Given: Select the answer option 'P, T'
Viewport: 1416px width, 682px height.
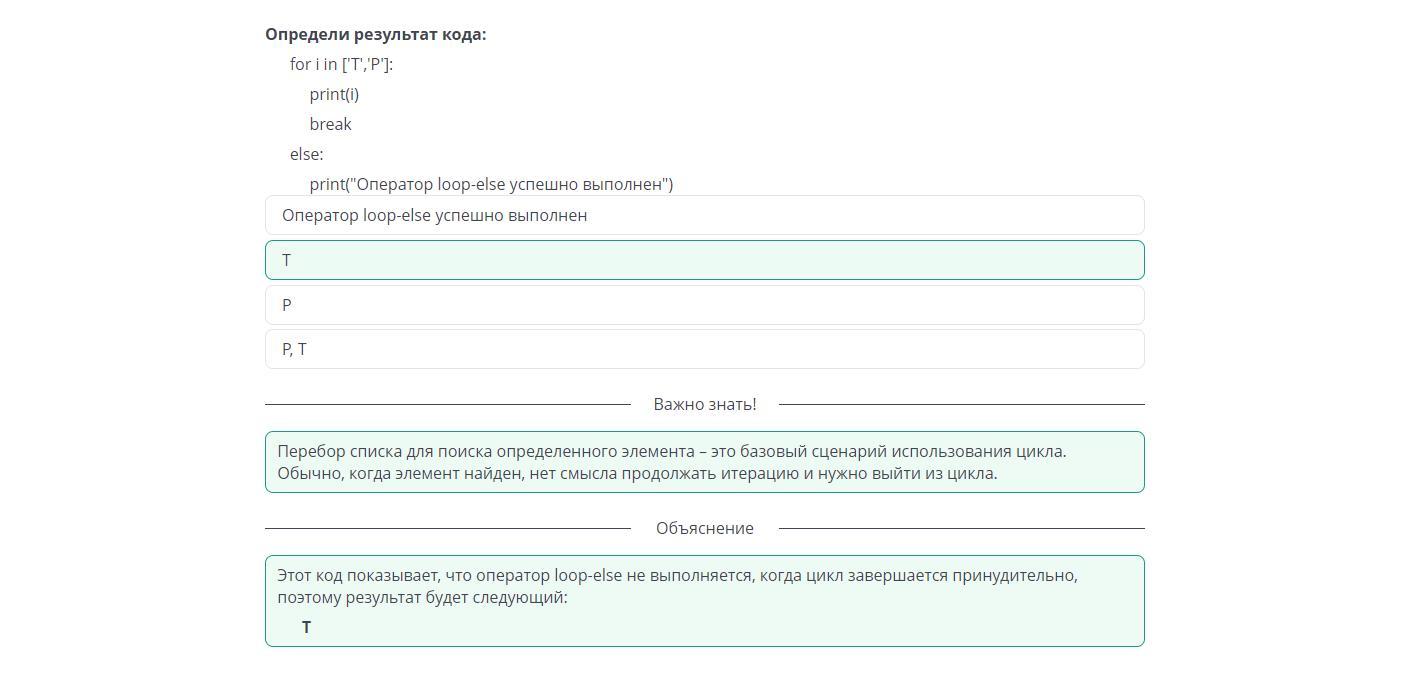Looking at the screenshot, I should pyautogui.click(x=704, y=349).
